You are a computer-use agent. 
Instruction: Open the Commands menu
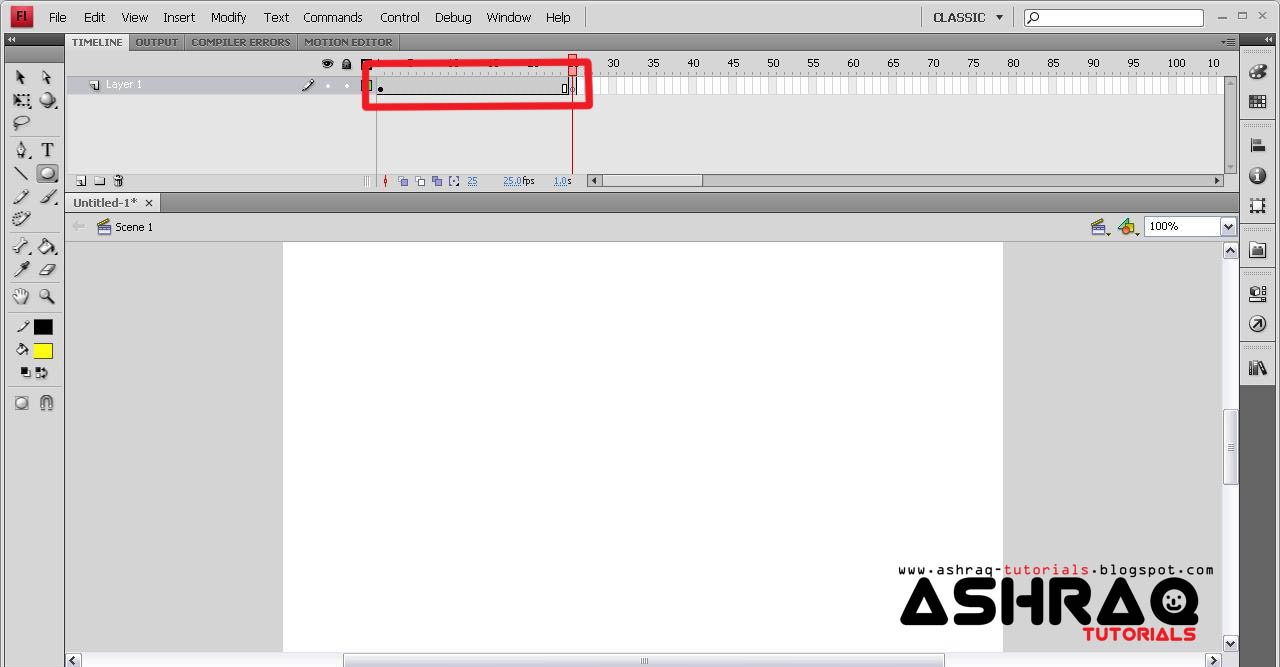click(x=332, y=17)
